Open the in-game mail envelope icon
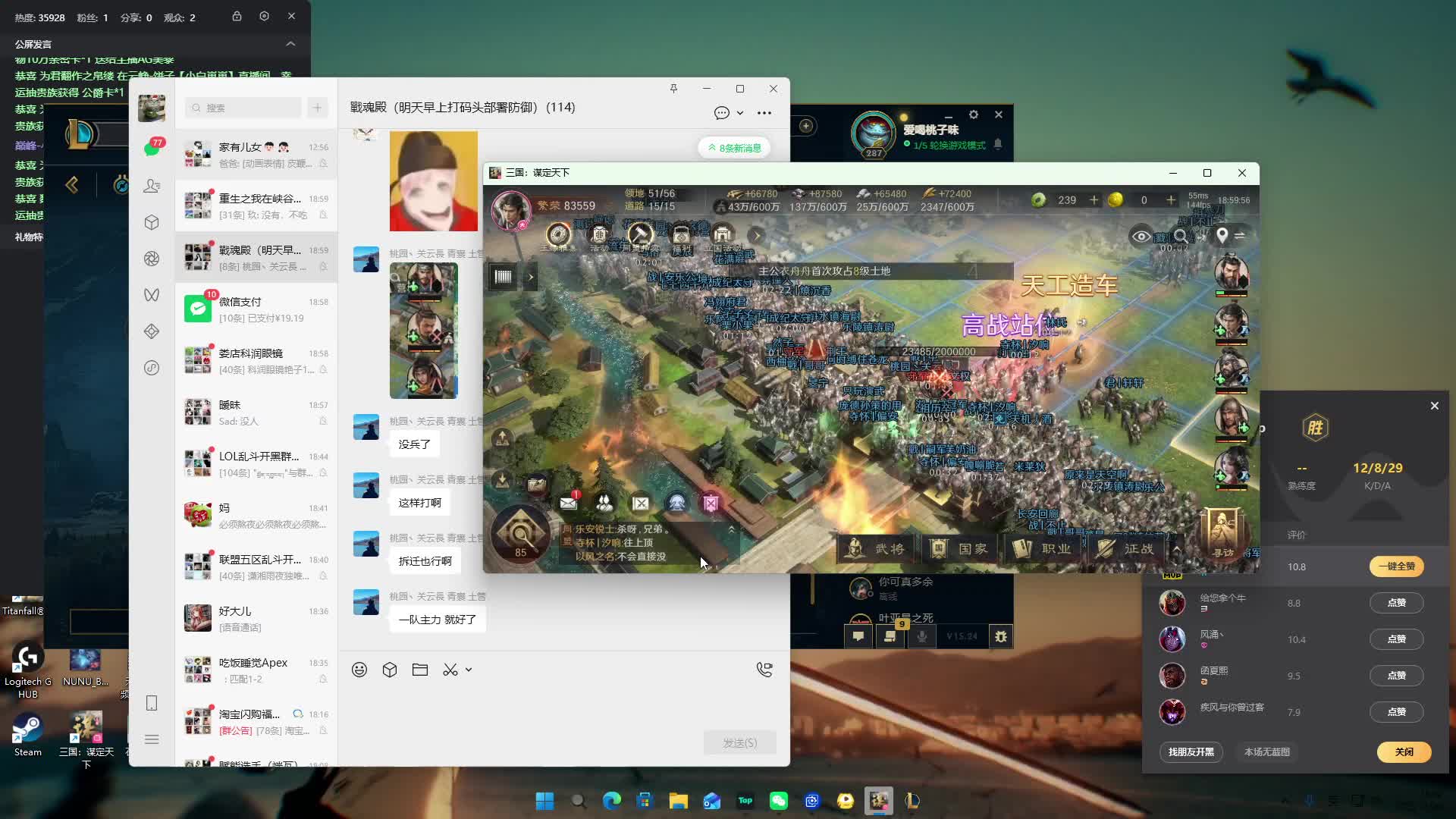This screenshot has width=1456, height=819. point(568,502)
